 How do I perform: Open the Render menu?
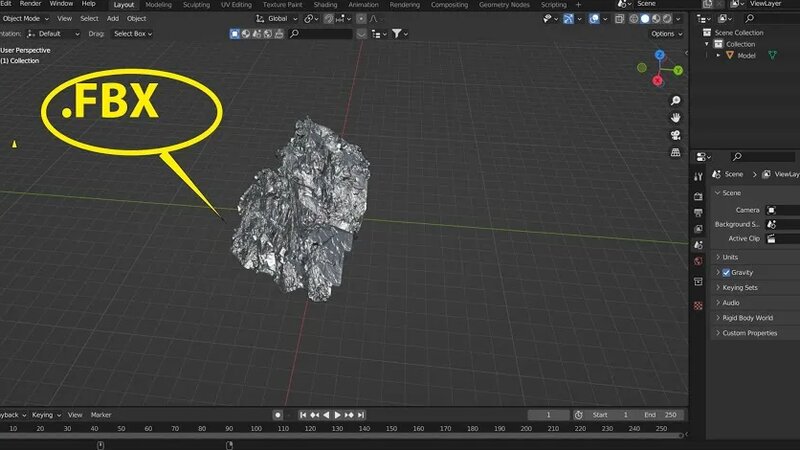(x=30, y=4)
